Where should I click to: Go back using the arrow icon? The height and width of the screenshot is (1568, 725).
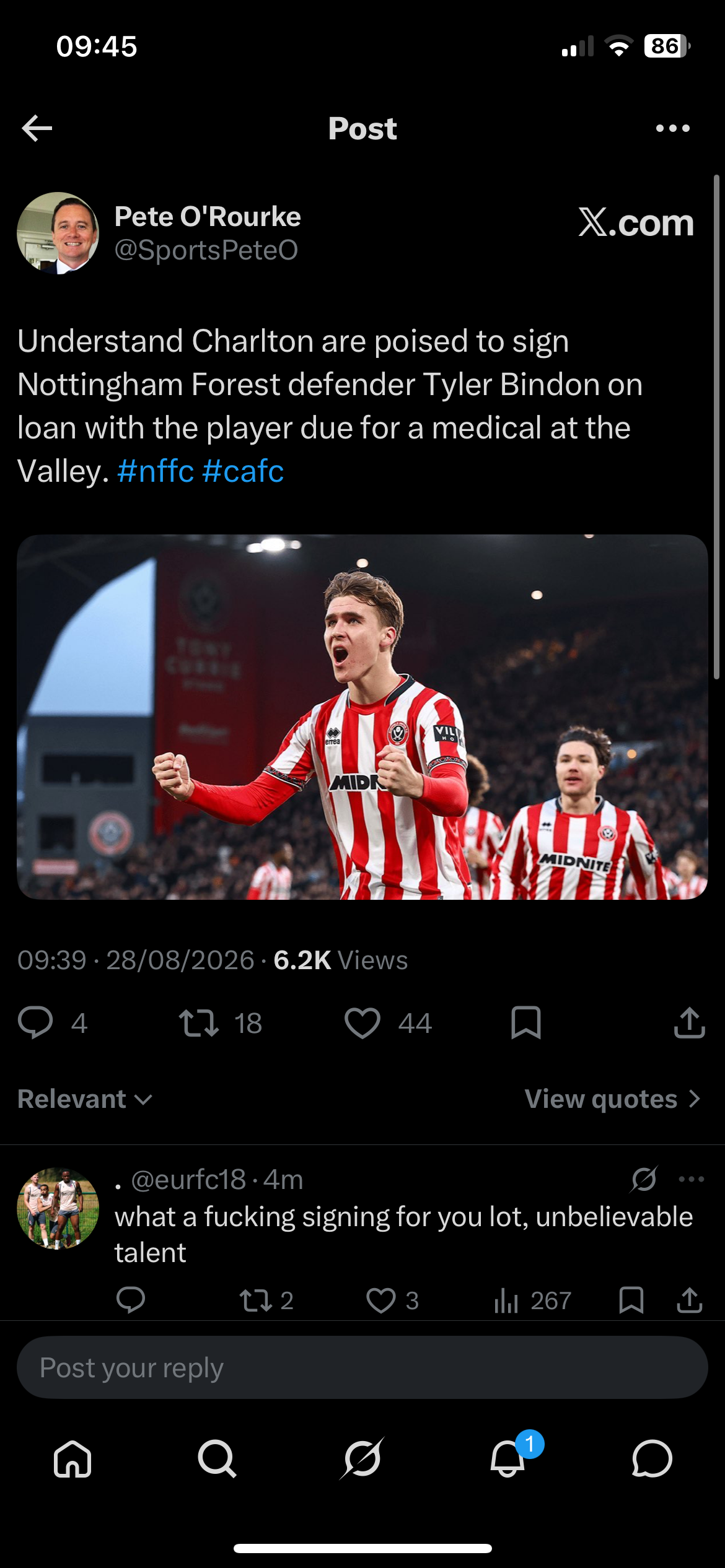[37, 128]
